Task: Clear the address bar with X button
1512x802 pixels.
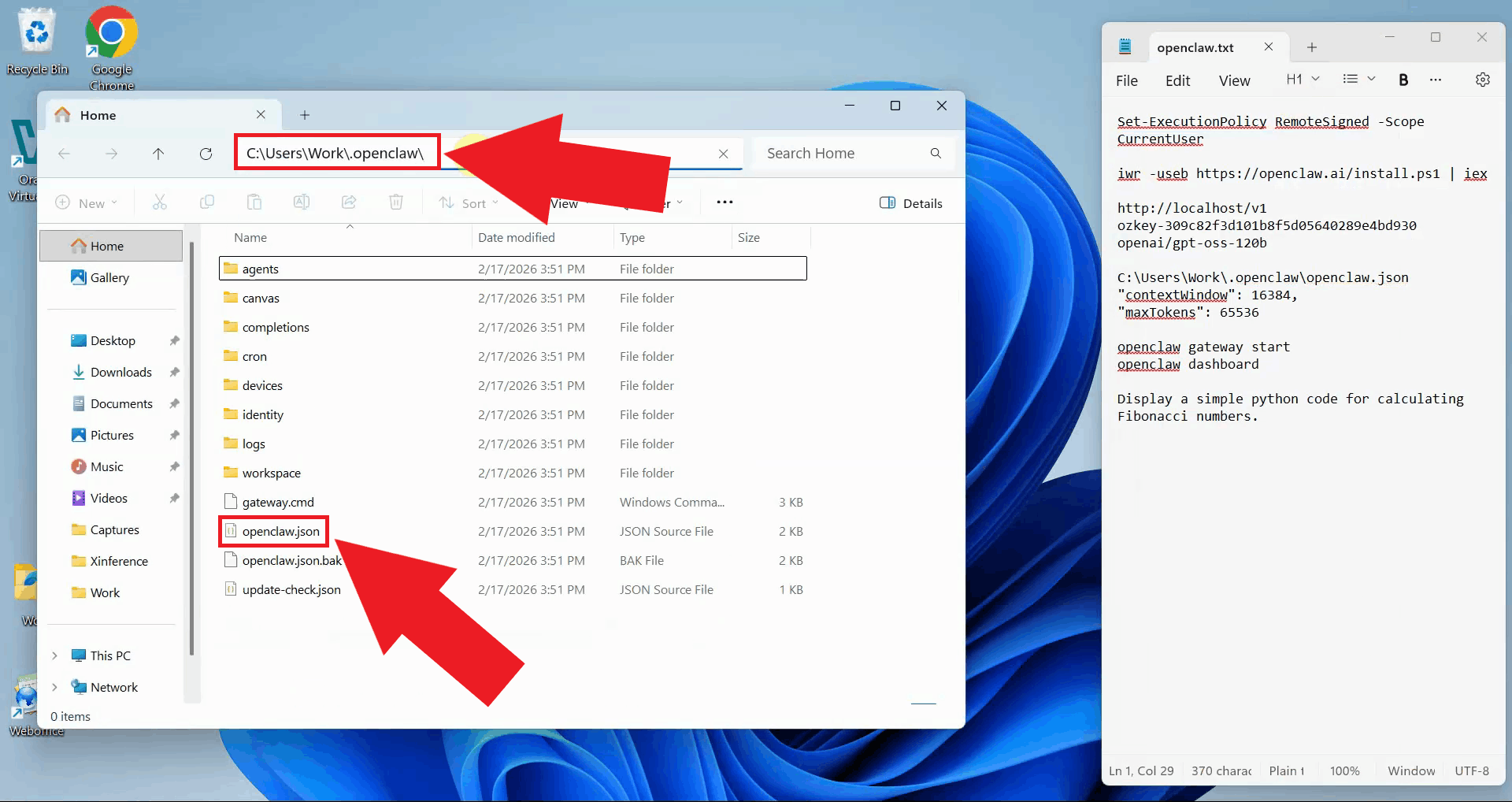Action: (723, 154)
